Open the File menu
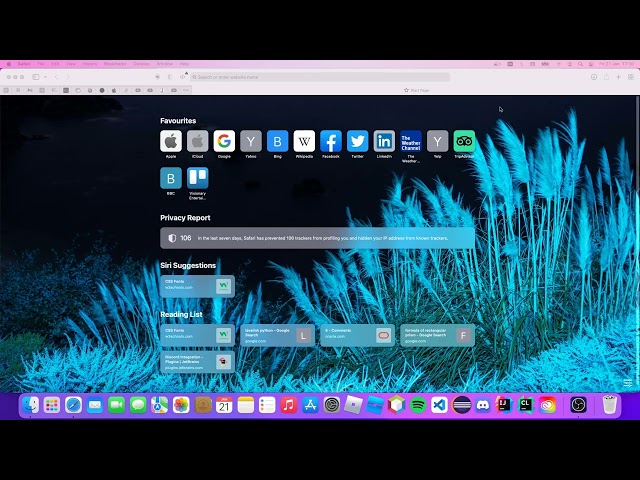 41,64
